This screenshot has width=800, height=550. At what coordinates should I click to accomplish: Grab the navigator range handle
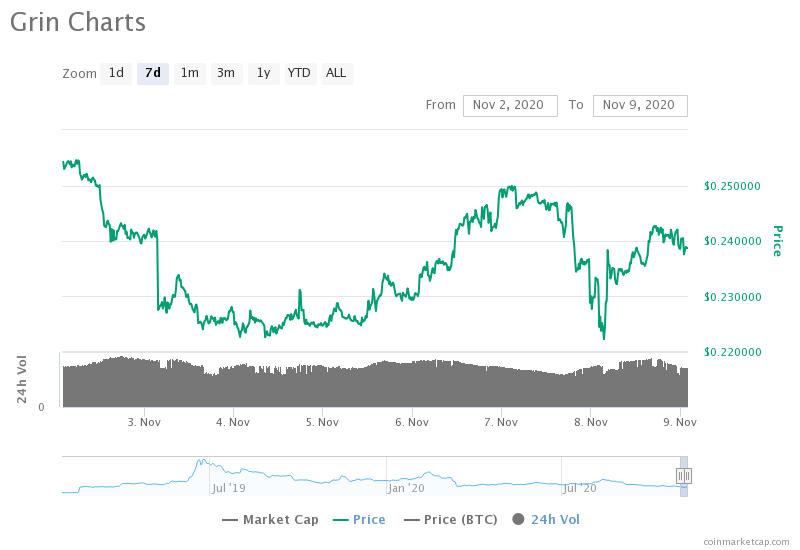click(684, 476)
